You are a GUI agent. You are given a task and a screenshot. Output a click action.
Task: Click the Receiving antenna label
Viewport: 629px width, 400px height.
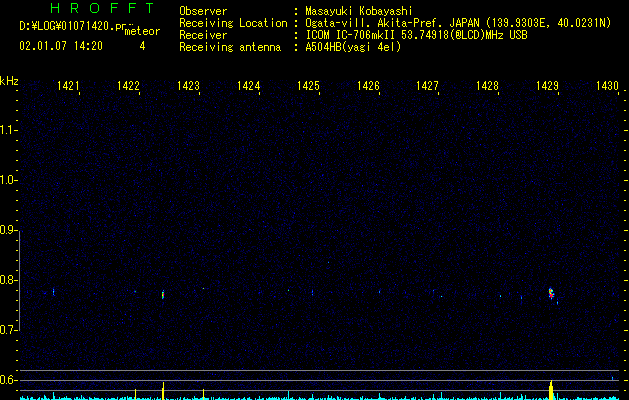[x=230, y=47]
